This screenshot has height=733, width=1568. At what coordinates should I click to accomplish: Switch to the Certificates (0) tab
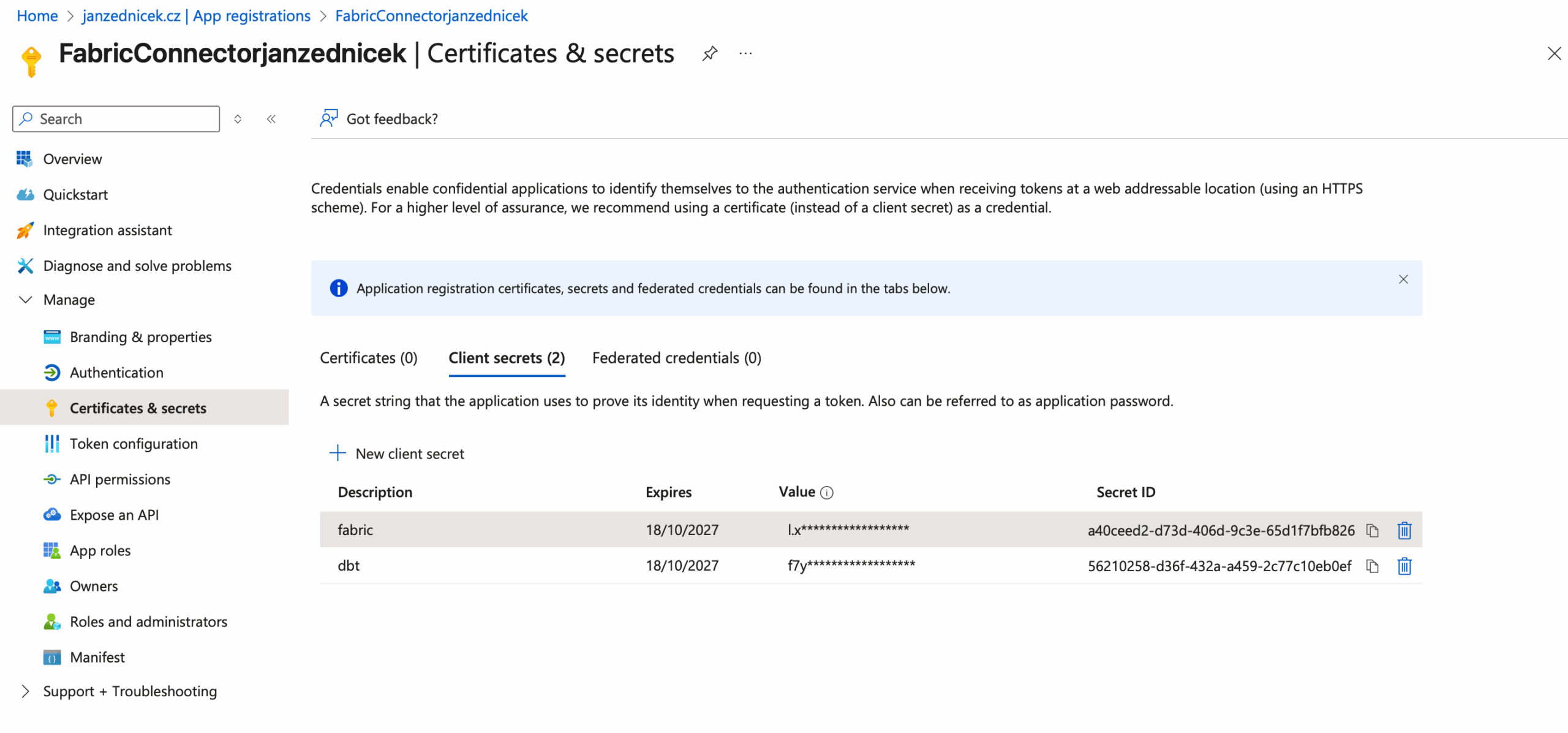click(368, 358)
